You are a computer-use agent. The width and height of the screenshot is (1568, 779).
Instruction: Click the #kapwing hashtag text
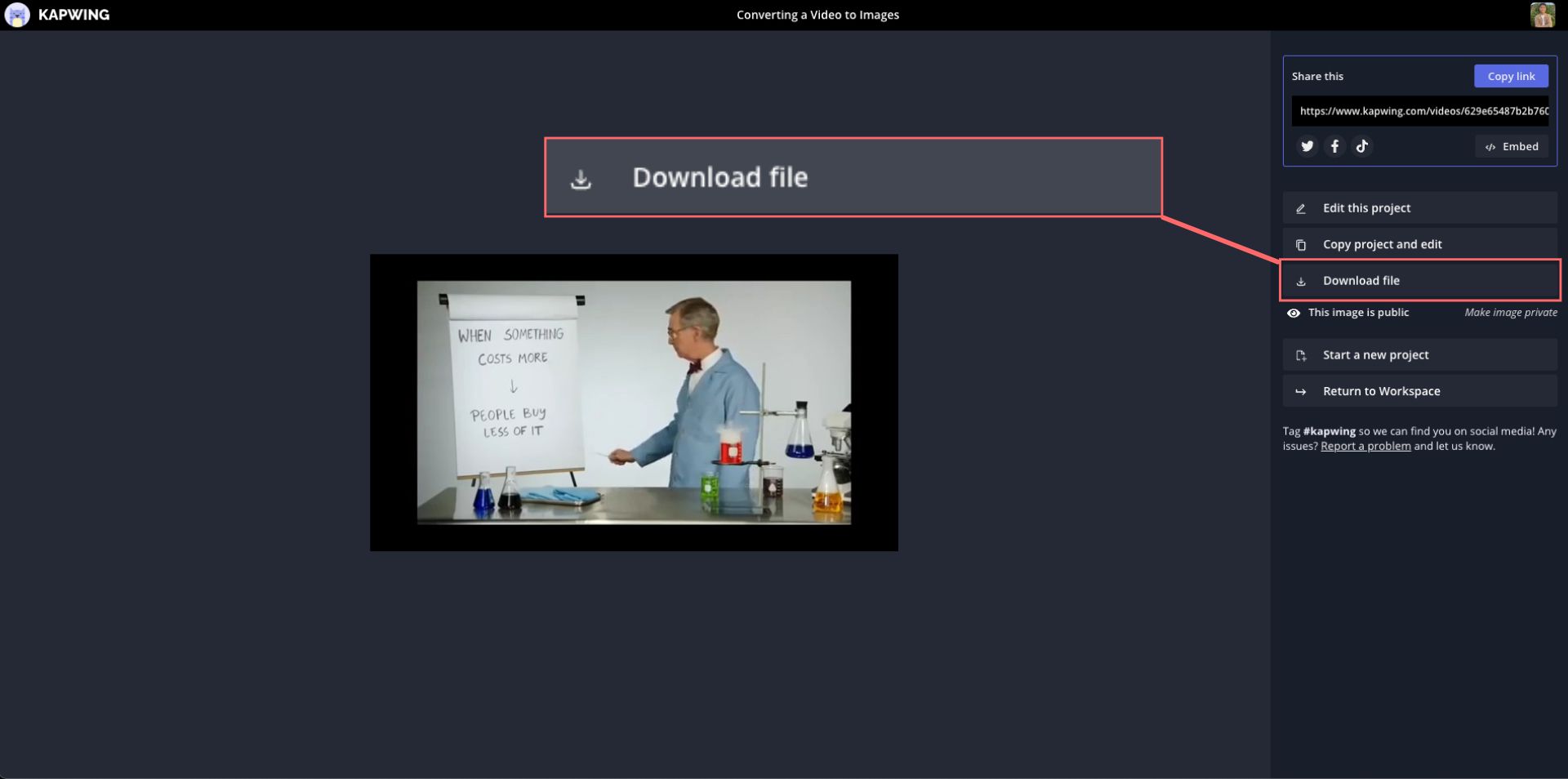pos(1329,431)
